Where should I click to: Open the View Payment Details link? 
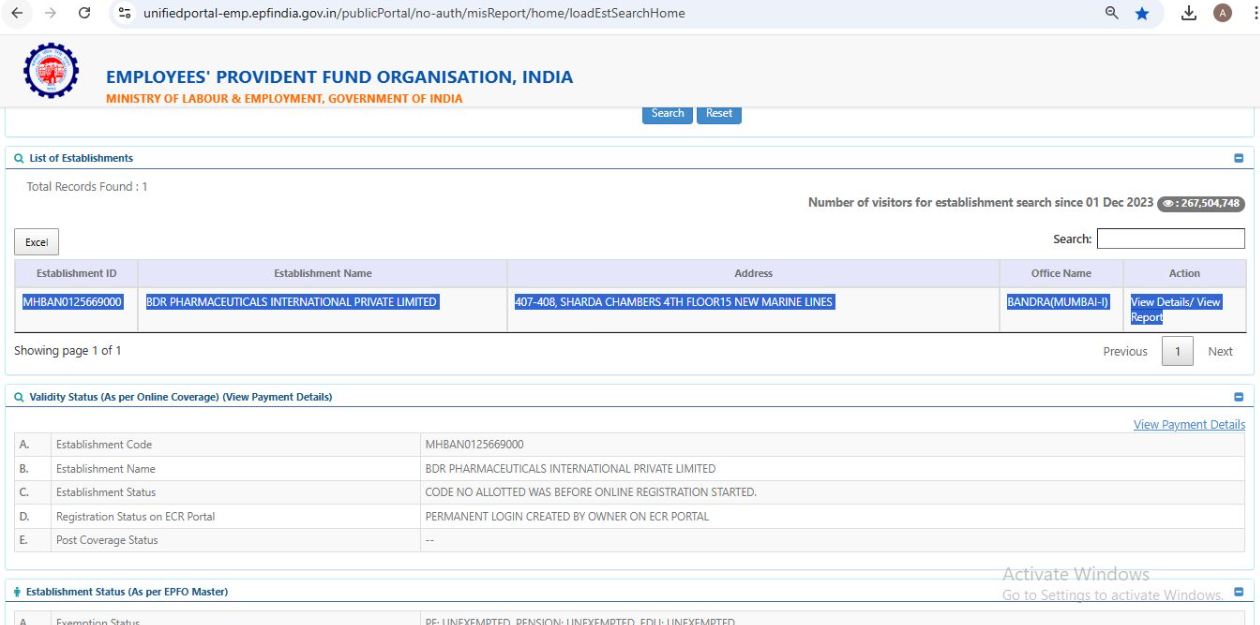[1189, 425]
